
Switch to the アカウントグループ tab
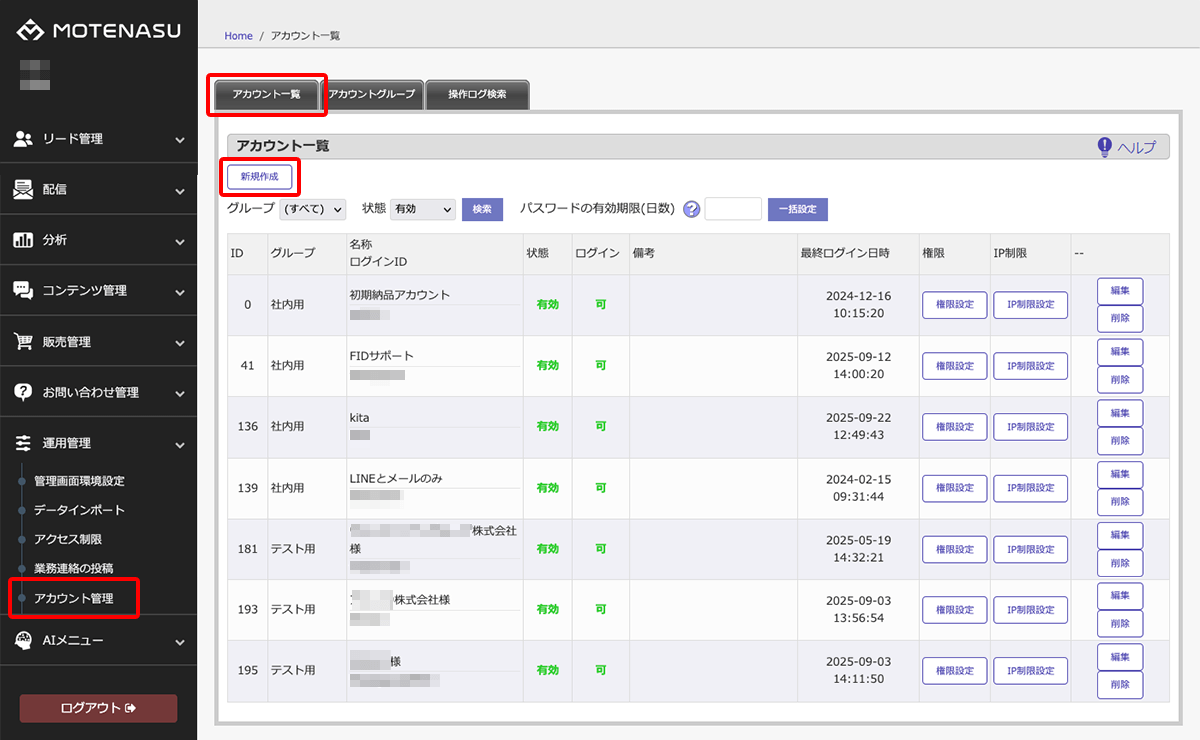372,94
